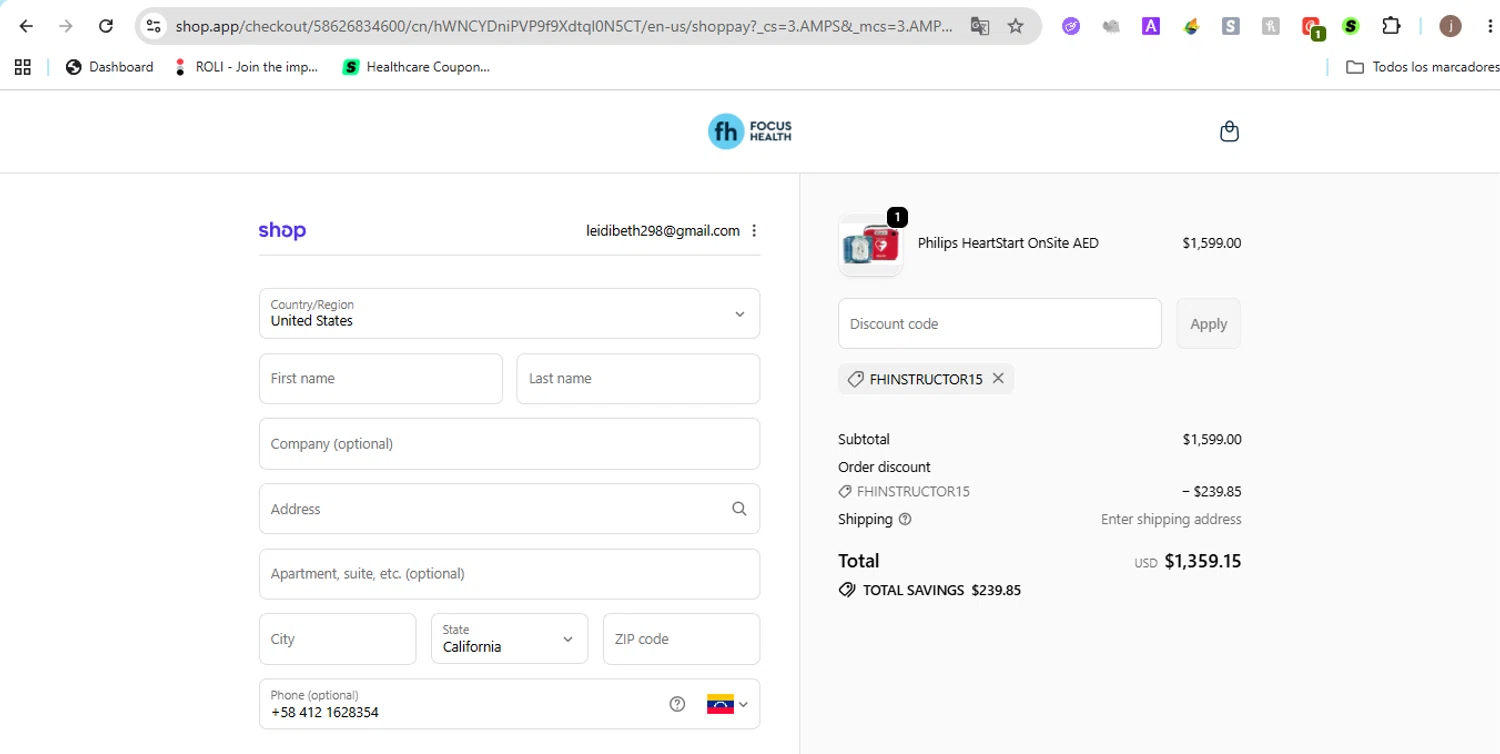Image resolution: width=1500 pixels, height=754 pixels.
Task: Open the ROLI bookmark
Action: tap(246, 67)
